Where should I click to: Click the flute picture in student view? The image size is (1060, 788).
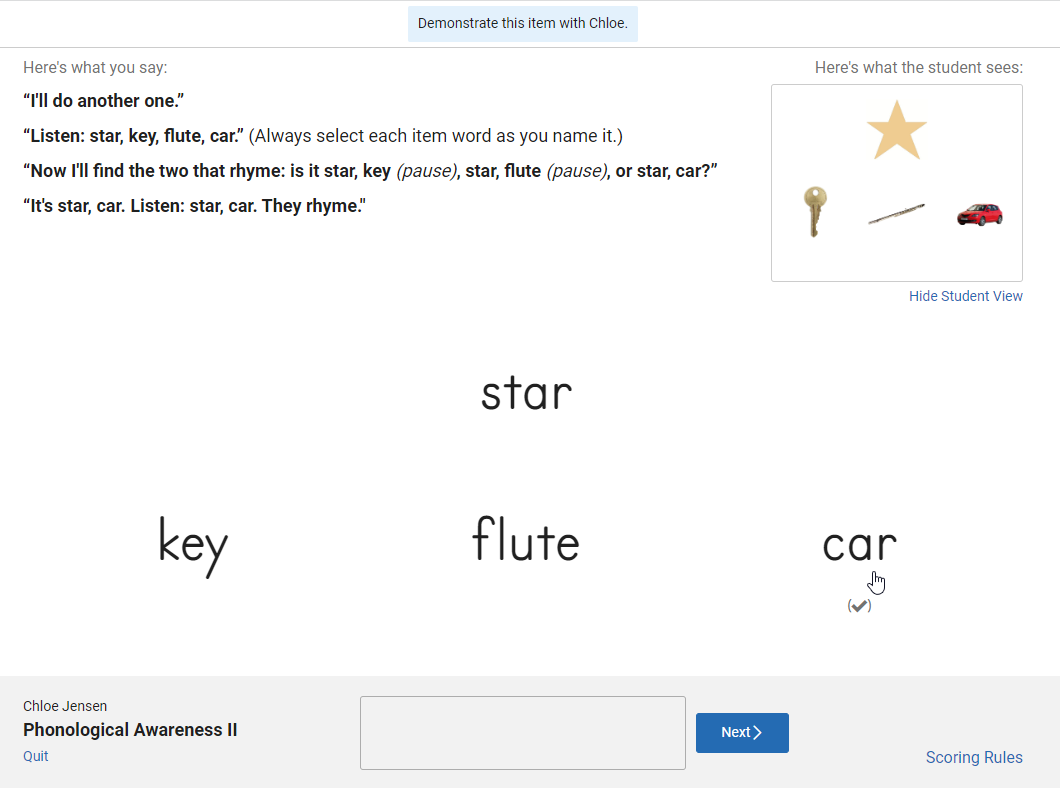click(x=896, y=214)
